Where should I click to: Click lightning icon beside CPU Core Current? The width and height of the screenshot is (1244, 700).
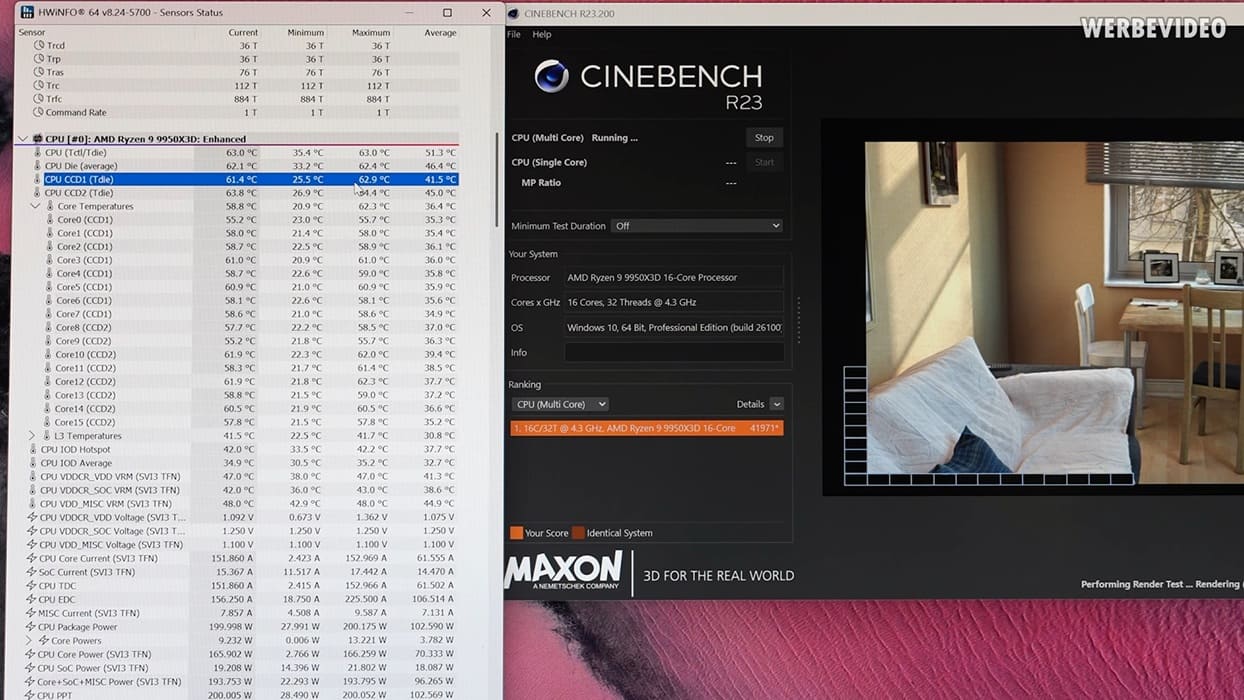click(x=32, y=558)
